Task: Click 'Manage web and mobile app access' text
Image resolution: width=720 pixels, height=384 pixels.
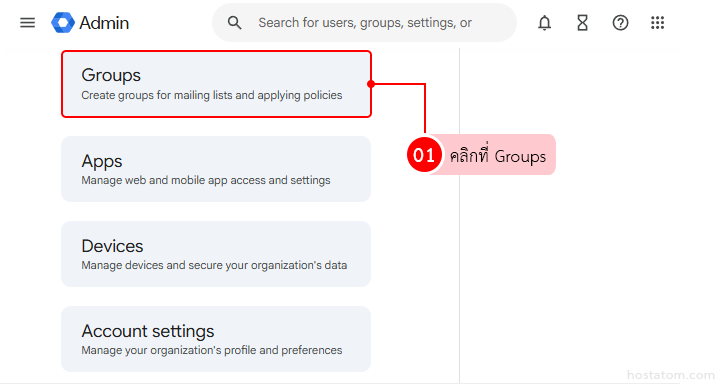Action: 206,180
